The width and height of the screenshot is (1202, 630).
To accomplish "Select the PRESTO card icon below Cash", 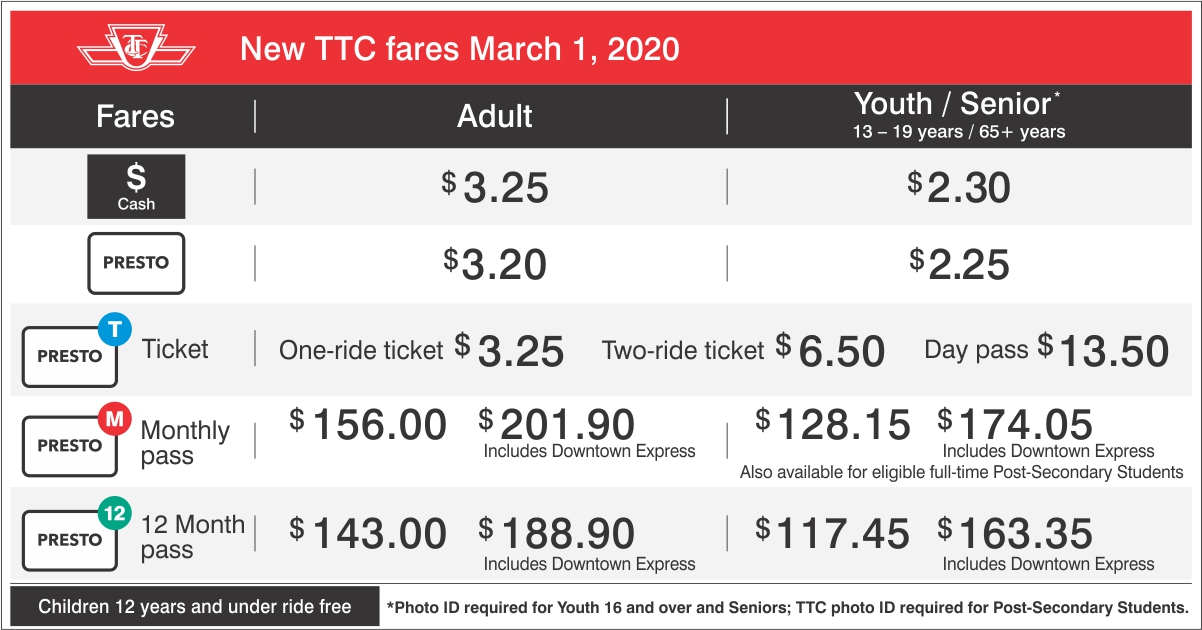I will tap(136, 263).
